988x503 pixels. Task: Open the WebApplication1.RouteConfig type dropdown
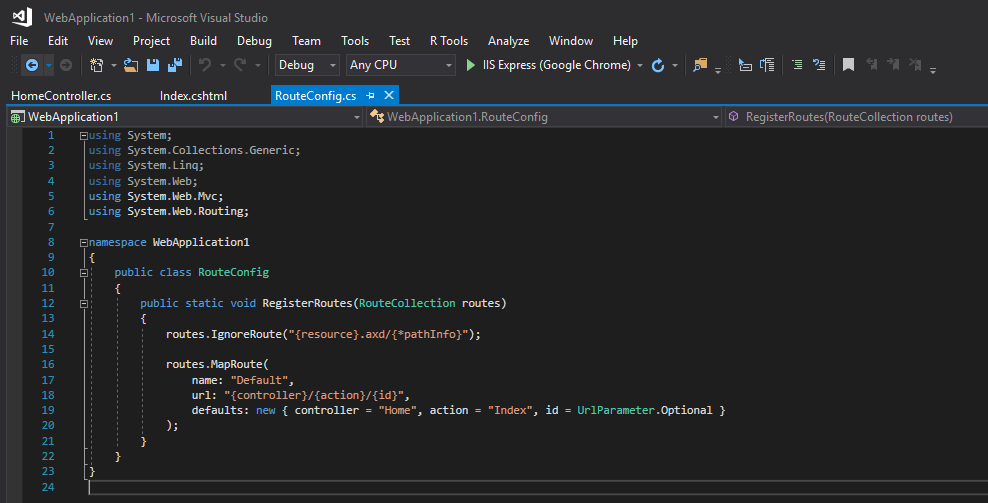coord(544,117)
